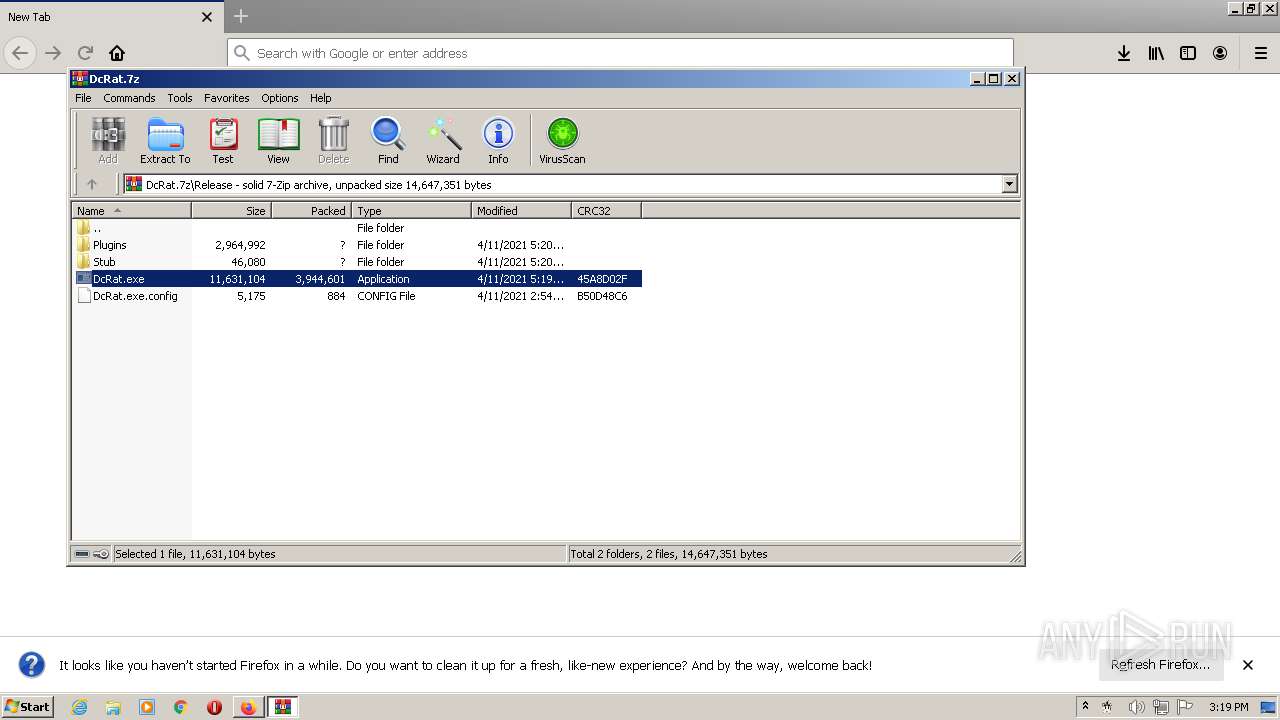Open the Commands menu
The height and width of the screenshot is (720, 1280).
pos(129,98)
